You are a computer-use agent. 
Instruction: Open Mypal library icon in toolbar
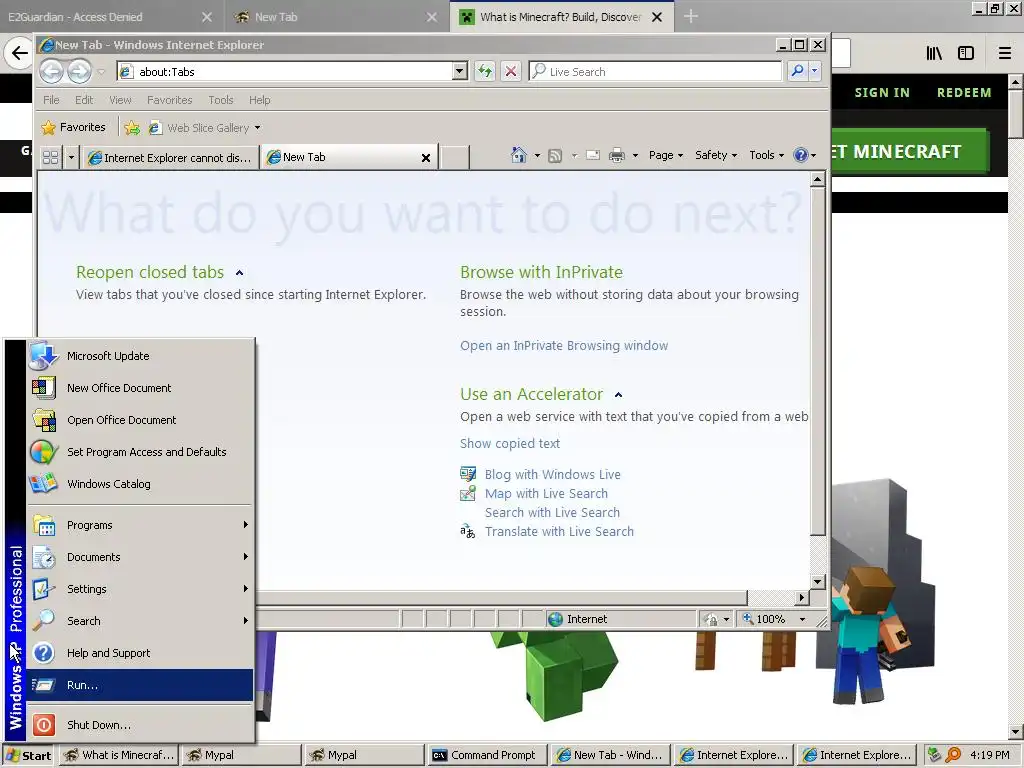934,54
